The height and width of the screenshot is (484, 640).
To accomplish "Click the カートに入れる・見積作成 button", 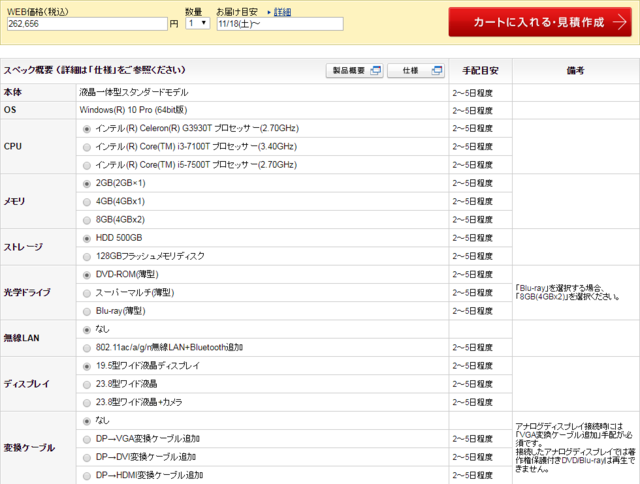I will pyautogui.click(x=540, y=22).
